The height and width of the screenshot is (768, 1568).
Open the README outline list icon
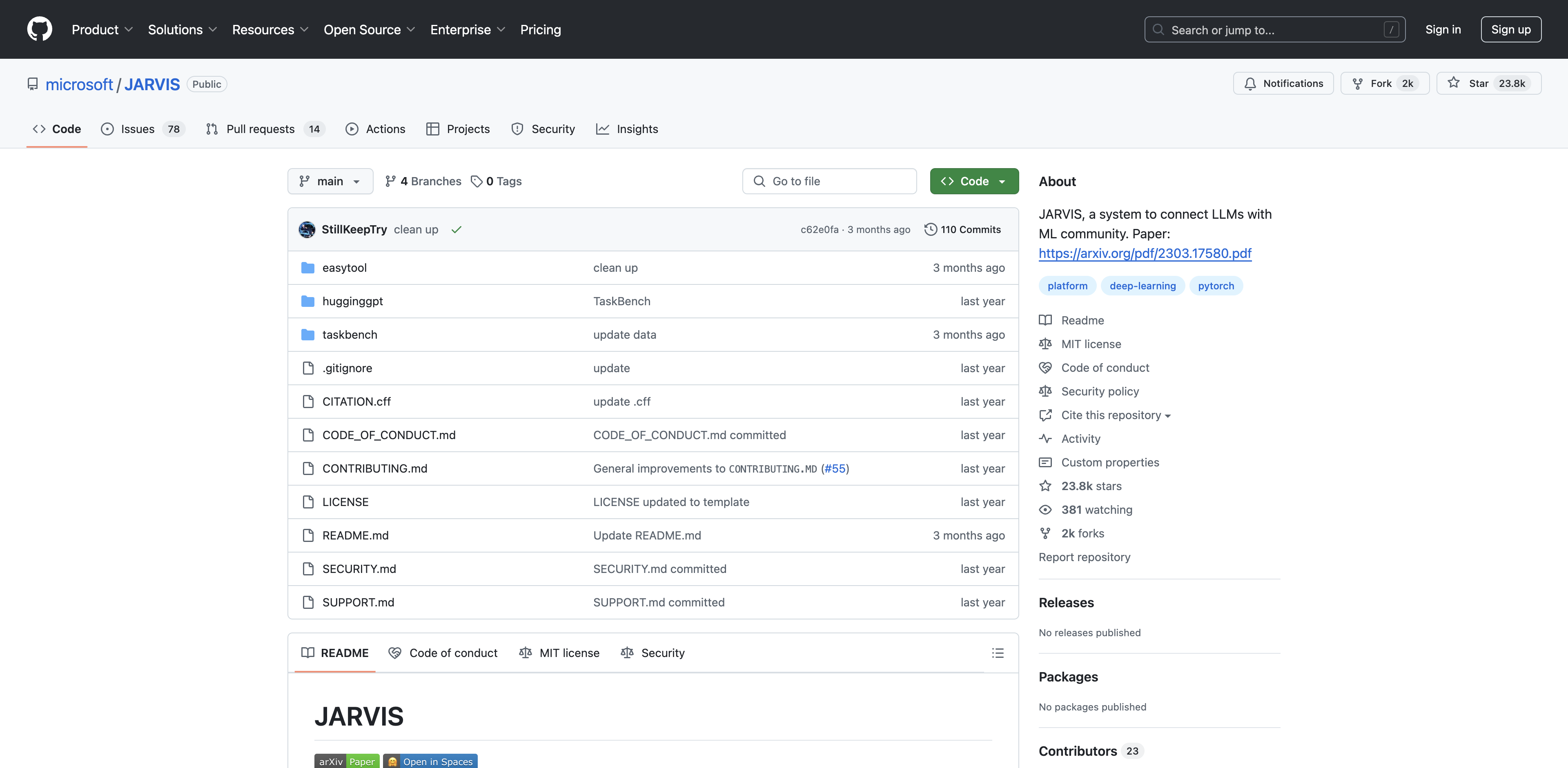[x=998, y=653]
